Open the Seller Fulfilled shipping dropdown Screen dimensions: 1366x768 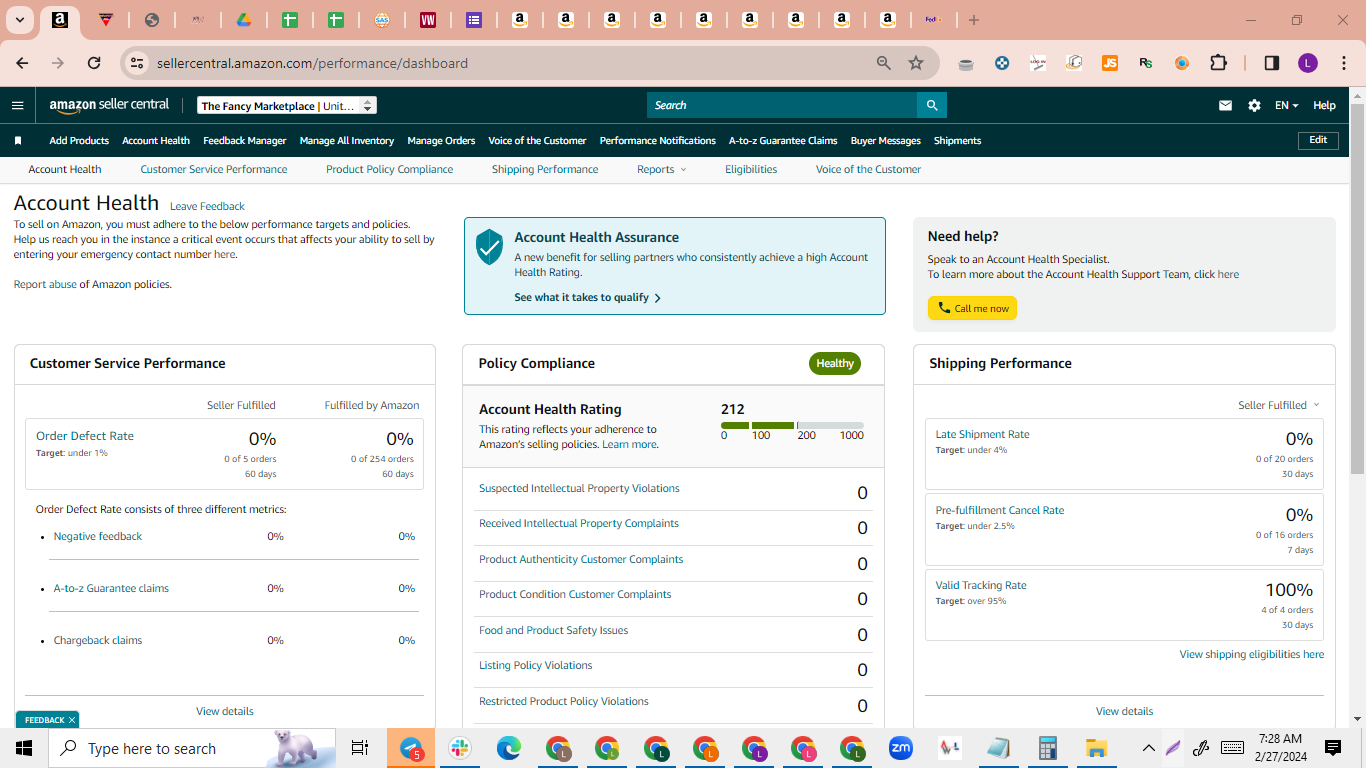[x=1279, y=405]
